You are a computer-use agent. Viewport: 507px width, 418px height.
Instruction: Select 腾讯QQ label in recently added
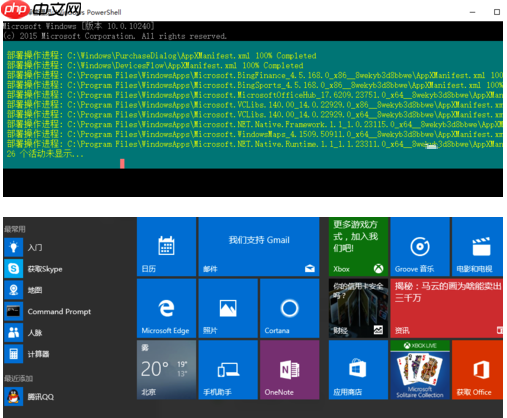pos(41,397)
